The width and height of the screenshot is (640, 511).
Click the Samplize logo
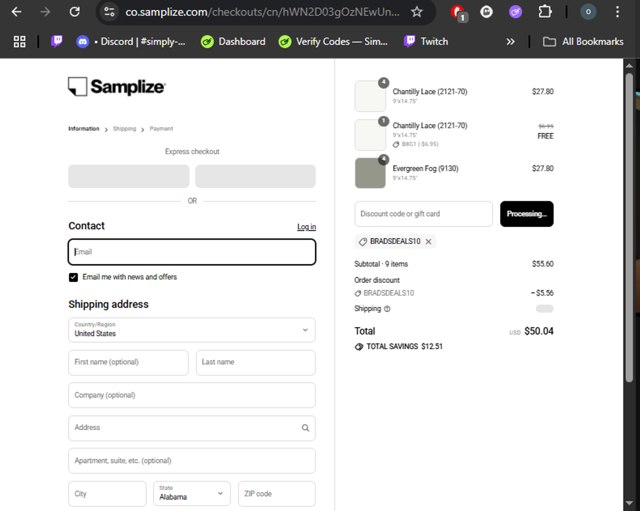(117, 87)
